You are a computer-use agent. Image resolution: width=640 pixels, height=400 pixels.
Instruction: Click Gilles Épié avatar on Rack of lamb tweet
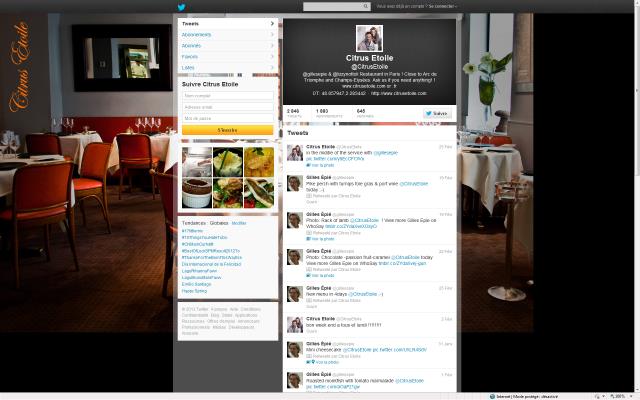(295, 220)
